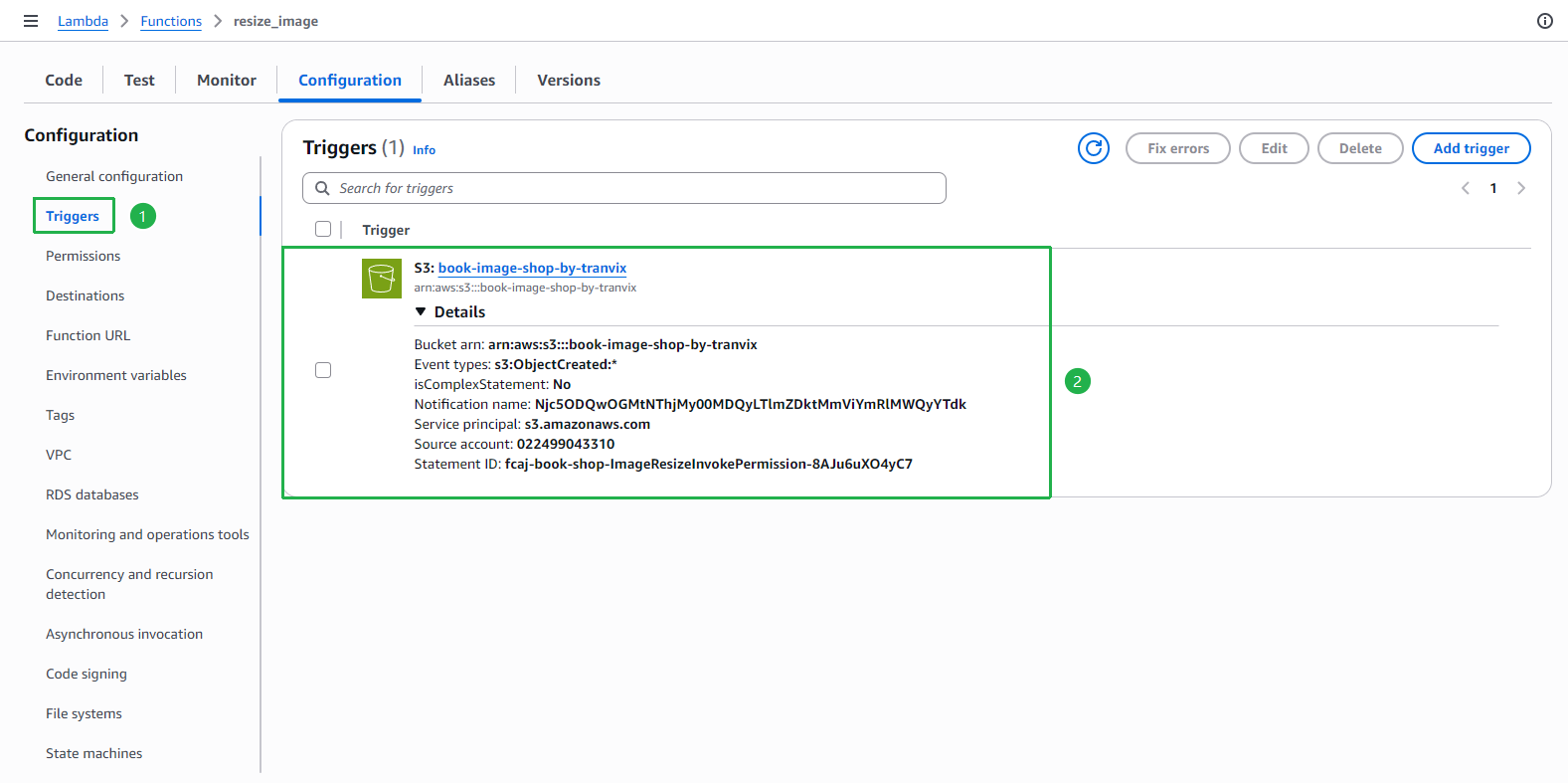Open the Monitor tab
The width and height of the screenshot is (1568, 783).
click(227, 80)
